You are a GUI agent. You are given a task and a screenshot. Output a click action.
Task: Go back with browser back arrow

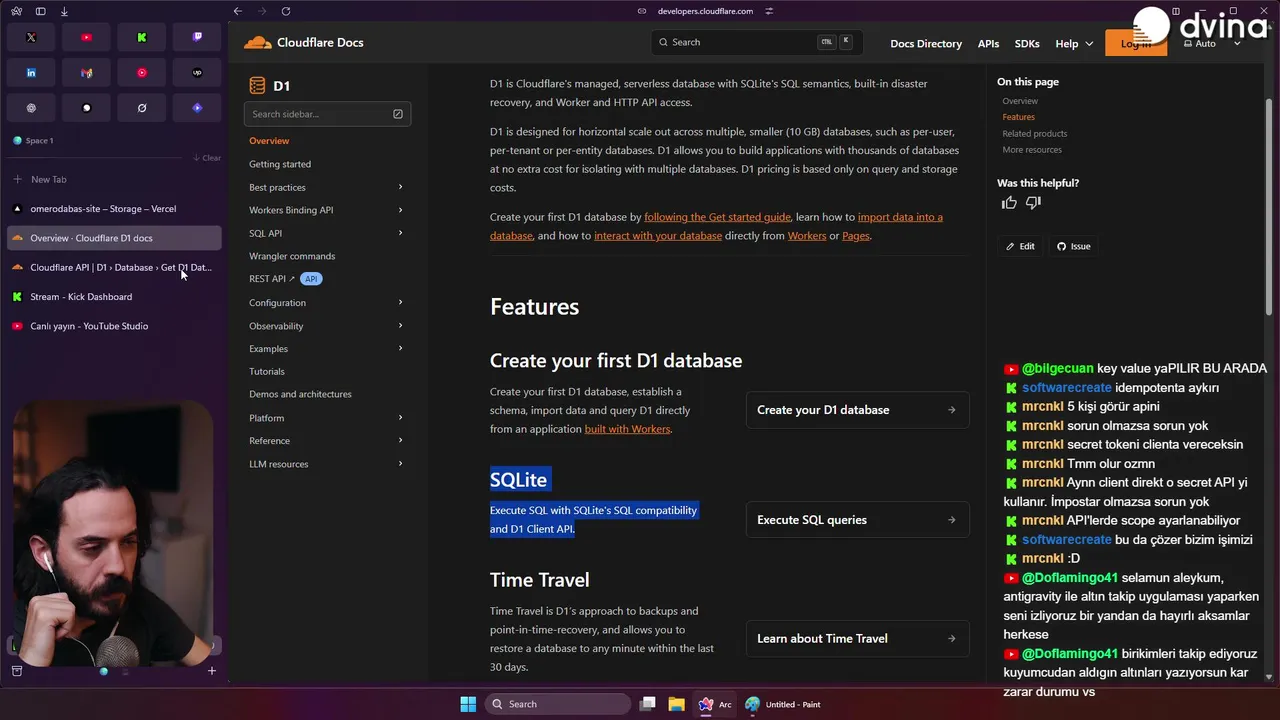point(237,11)
